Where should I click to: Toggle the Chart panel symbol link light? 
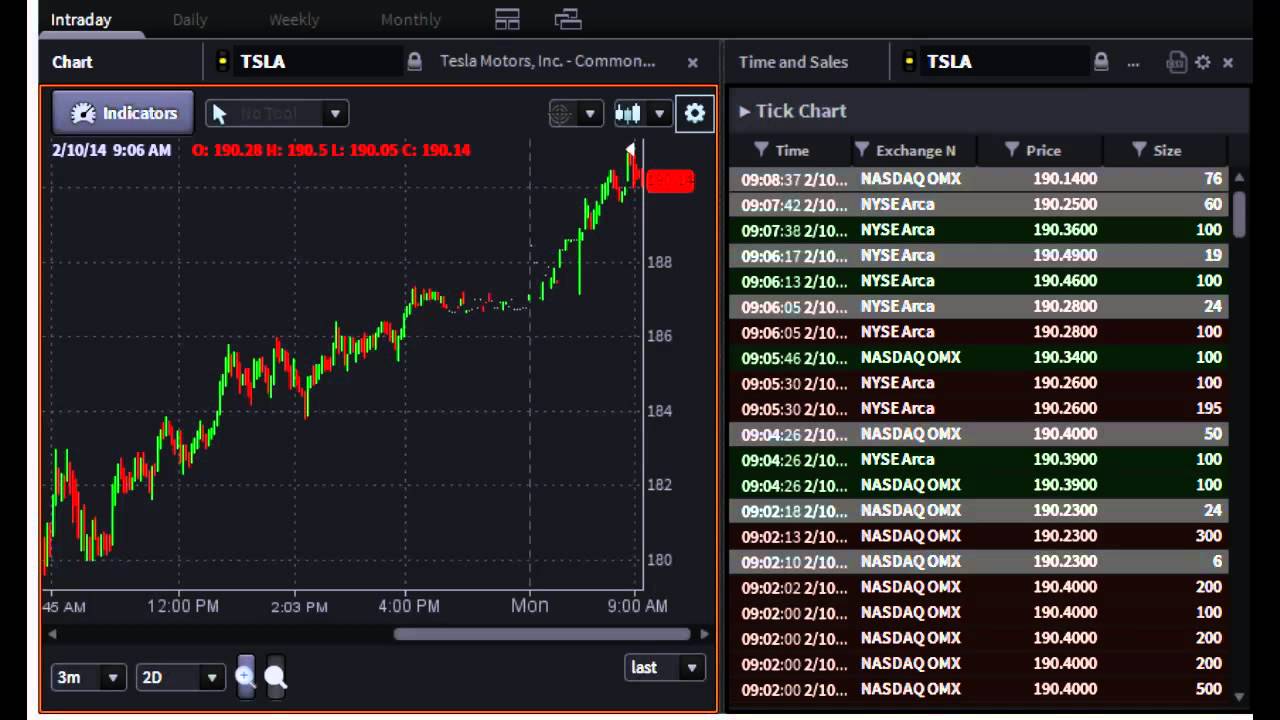tap(222, 62)
